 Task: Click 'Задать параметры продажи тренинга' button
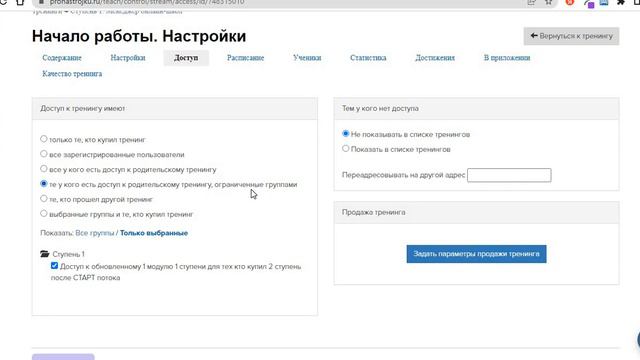click(x=476, y=254)
